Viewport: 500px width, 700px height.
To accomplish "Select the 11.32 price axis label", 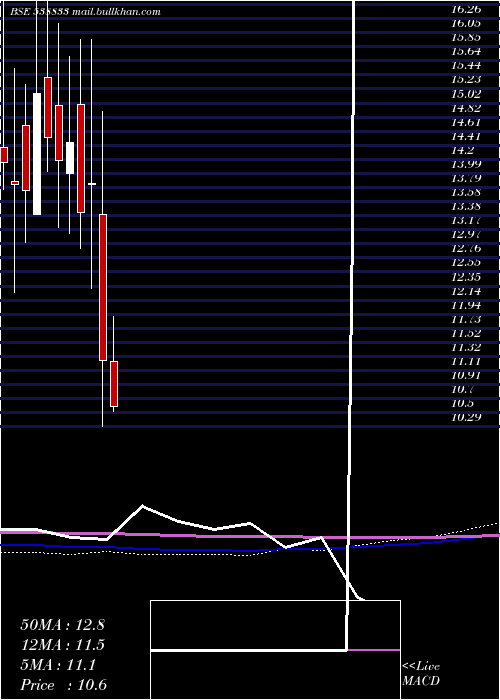I will pos(466,347).
